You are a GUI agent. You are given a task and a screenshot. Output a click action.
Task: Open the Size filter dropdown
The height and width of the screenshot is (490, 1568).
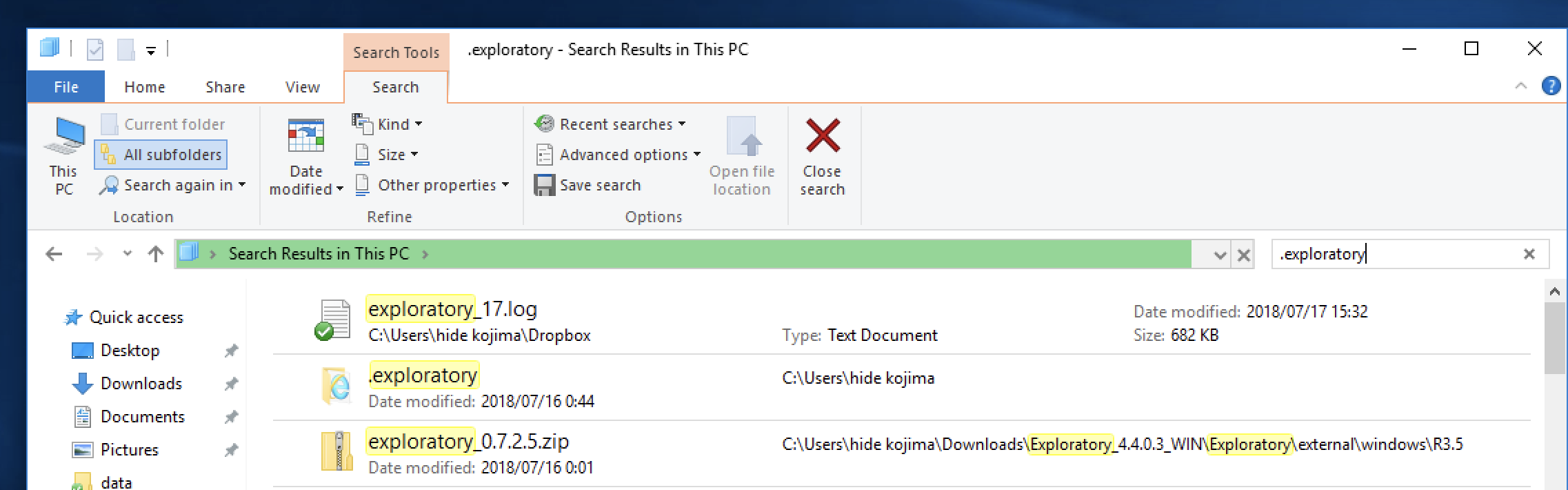(x=386, y=155)
